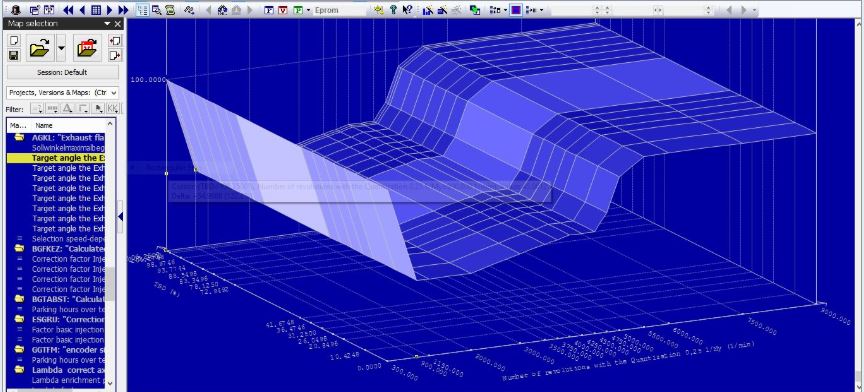
Task: Open the Map selection panel menu arrow
Action: point(107,24)
